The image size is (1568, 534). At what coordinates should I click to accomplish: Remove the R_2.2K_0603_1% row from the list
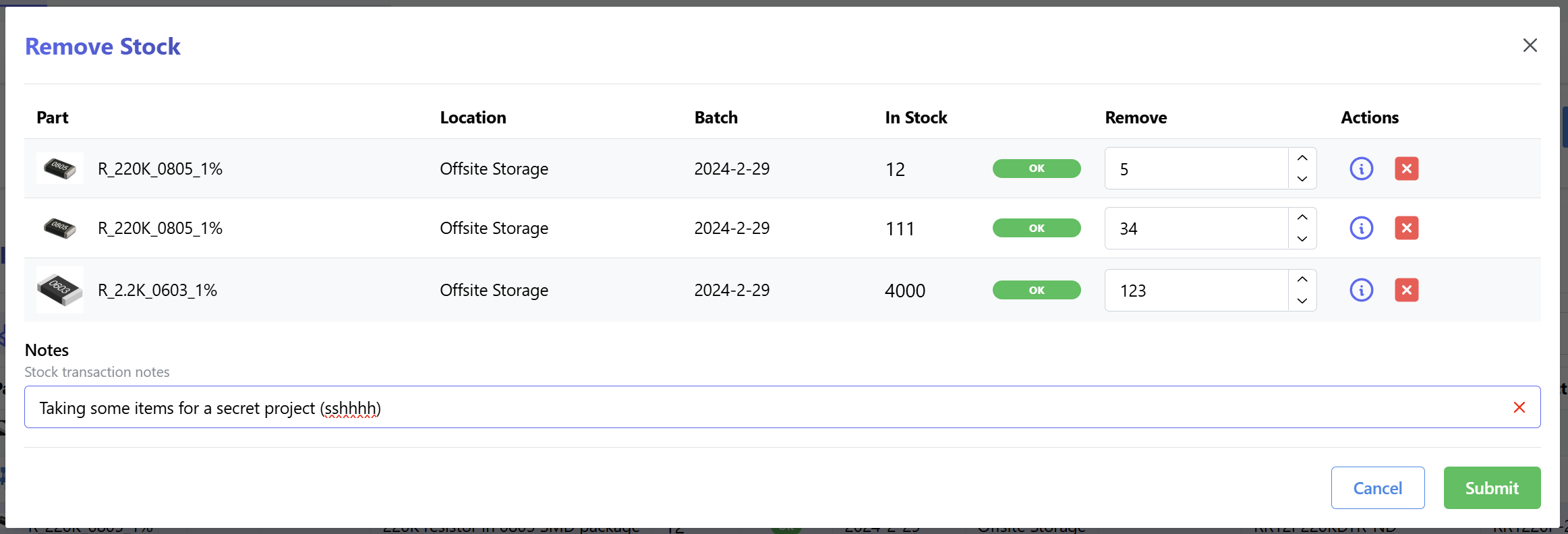point(1406,290)
